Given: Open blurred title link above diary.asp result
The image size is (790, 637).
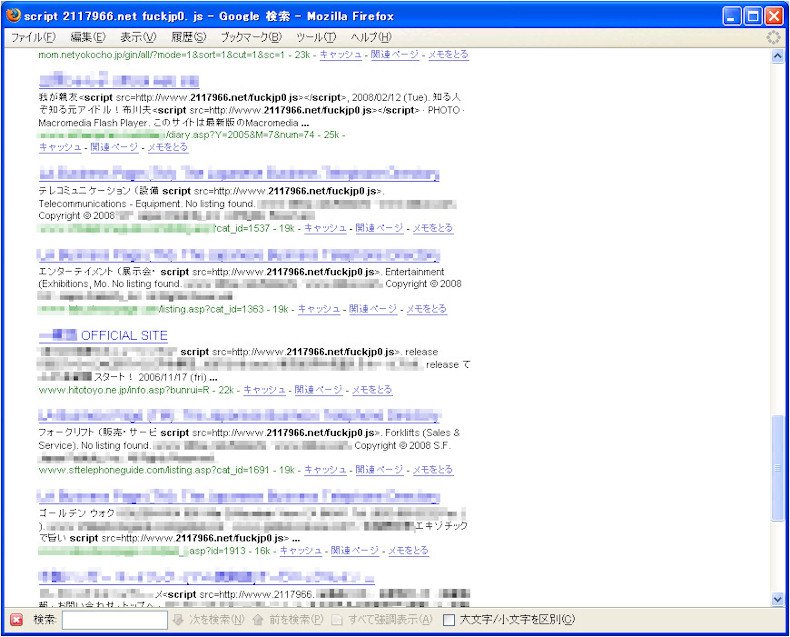Looking at the screenshot, I should coord(119,80).
